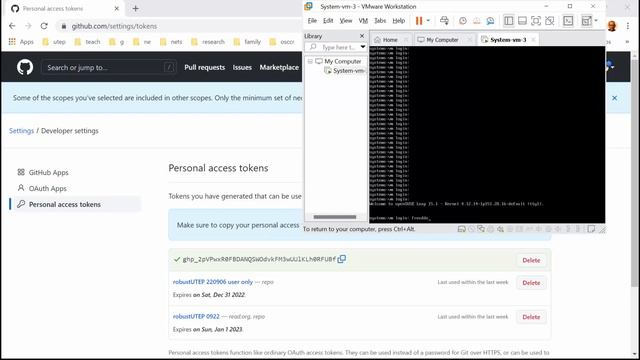The height and width of the screenshot is (360, 640).
Task: Send Ctrl+Alt+Del to the virtual machine
Action: point(444,20)
